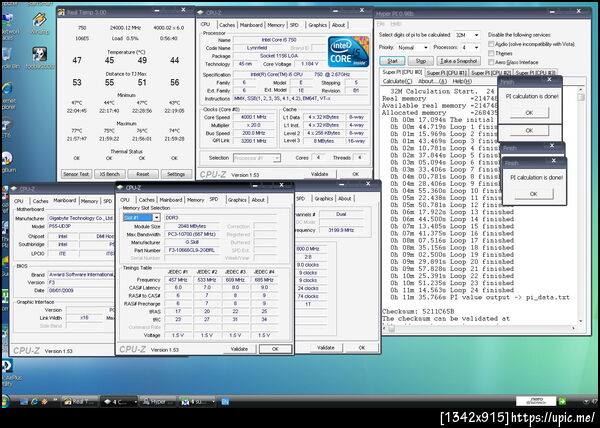Click the Intel Core i5 logo

(348, 51)
